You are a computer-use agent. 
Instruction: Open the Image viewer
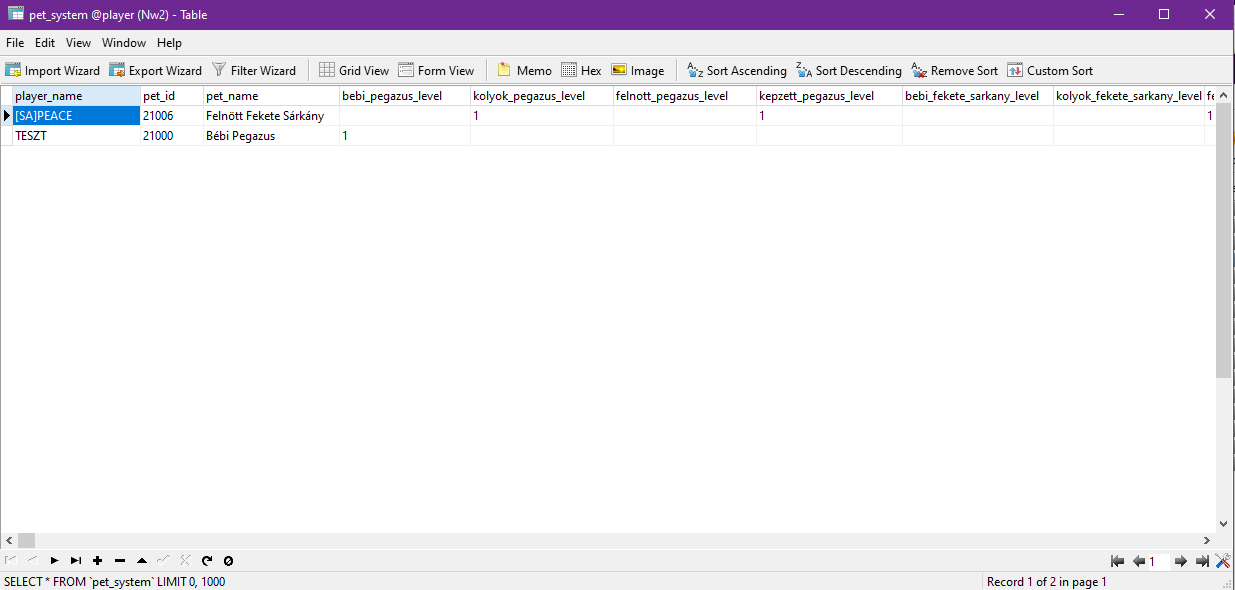click(638, 70)
